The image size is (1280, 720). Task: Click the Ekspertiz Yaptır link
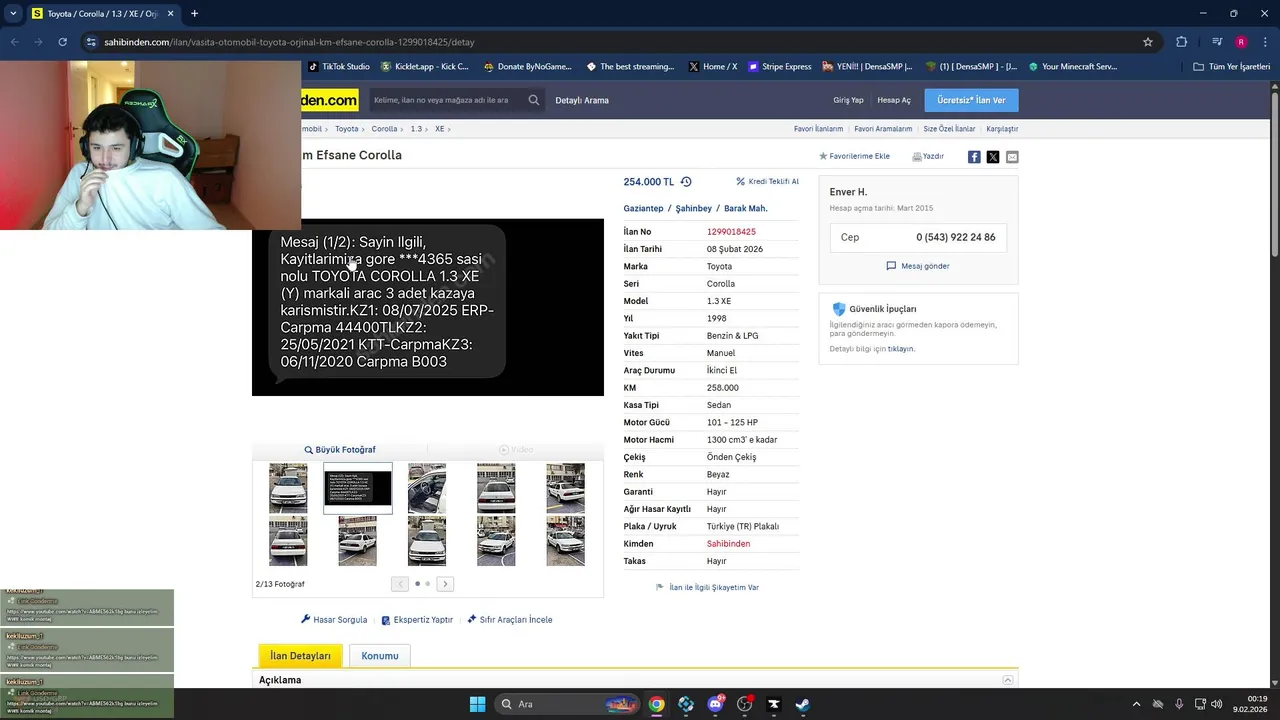pos(417,620)
